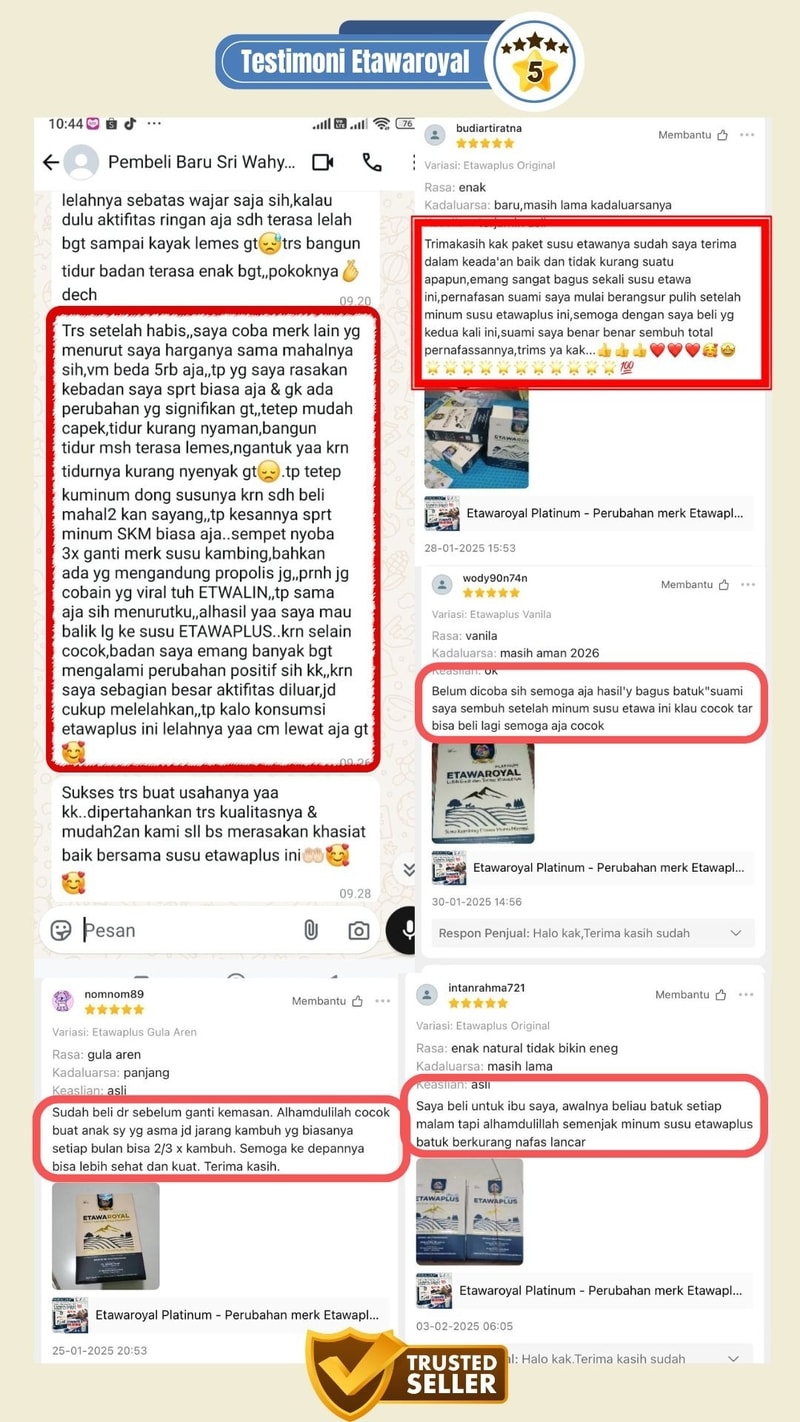Open more options on nomnom89 review

pos(383,1001)
